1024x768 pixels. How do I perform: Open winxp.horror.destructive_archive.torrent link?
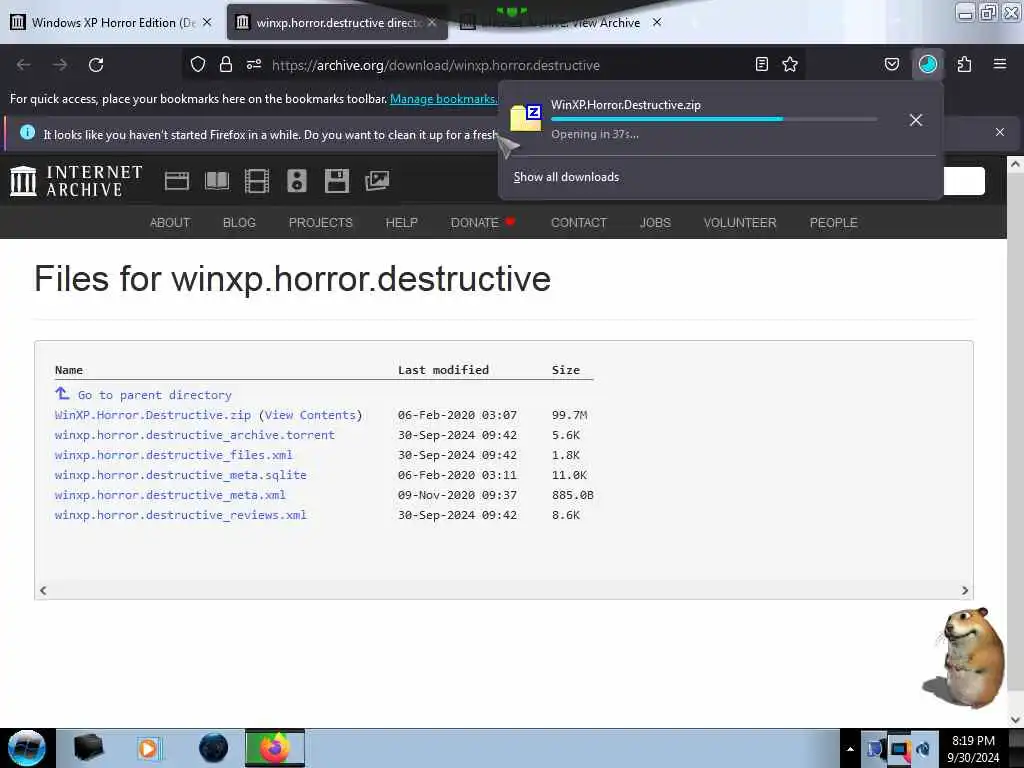[195, 435]
